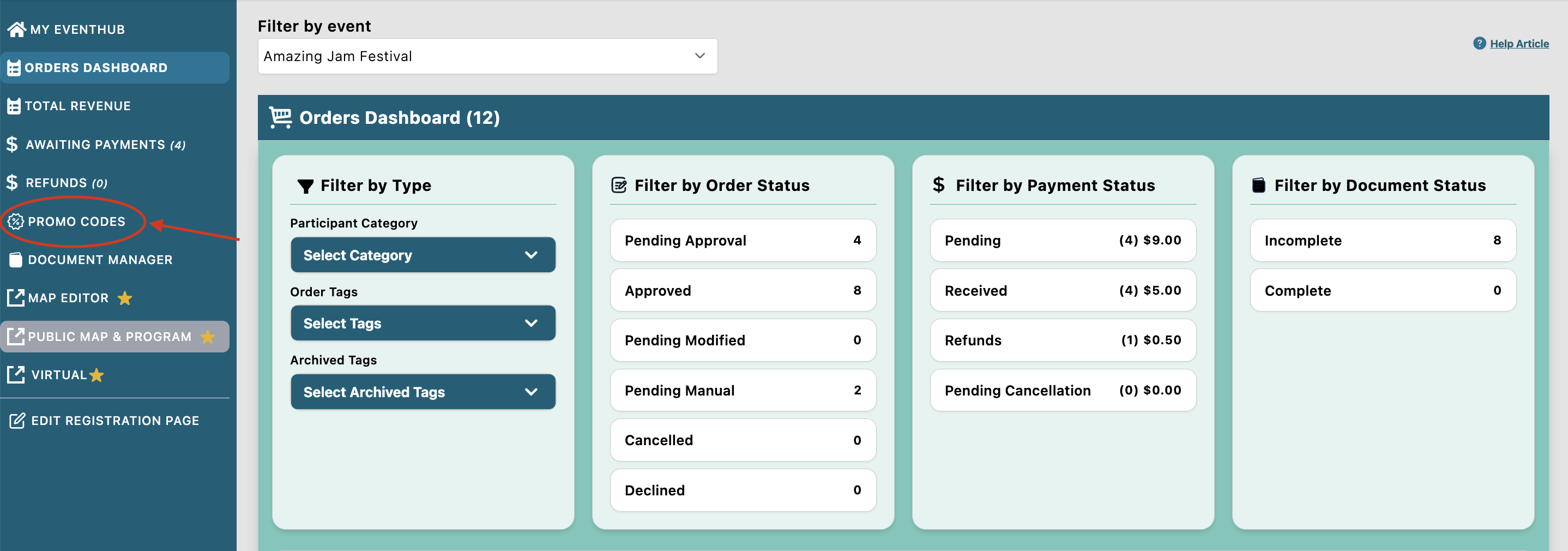The image size is (1568, 551).
Task: Expand the Select Category dropdown
Action: pyautogui.click(x=423, y=255)
